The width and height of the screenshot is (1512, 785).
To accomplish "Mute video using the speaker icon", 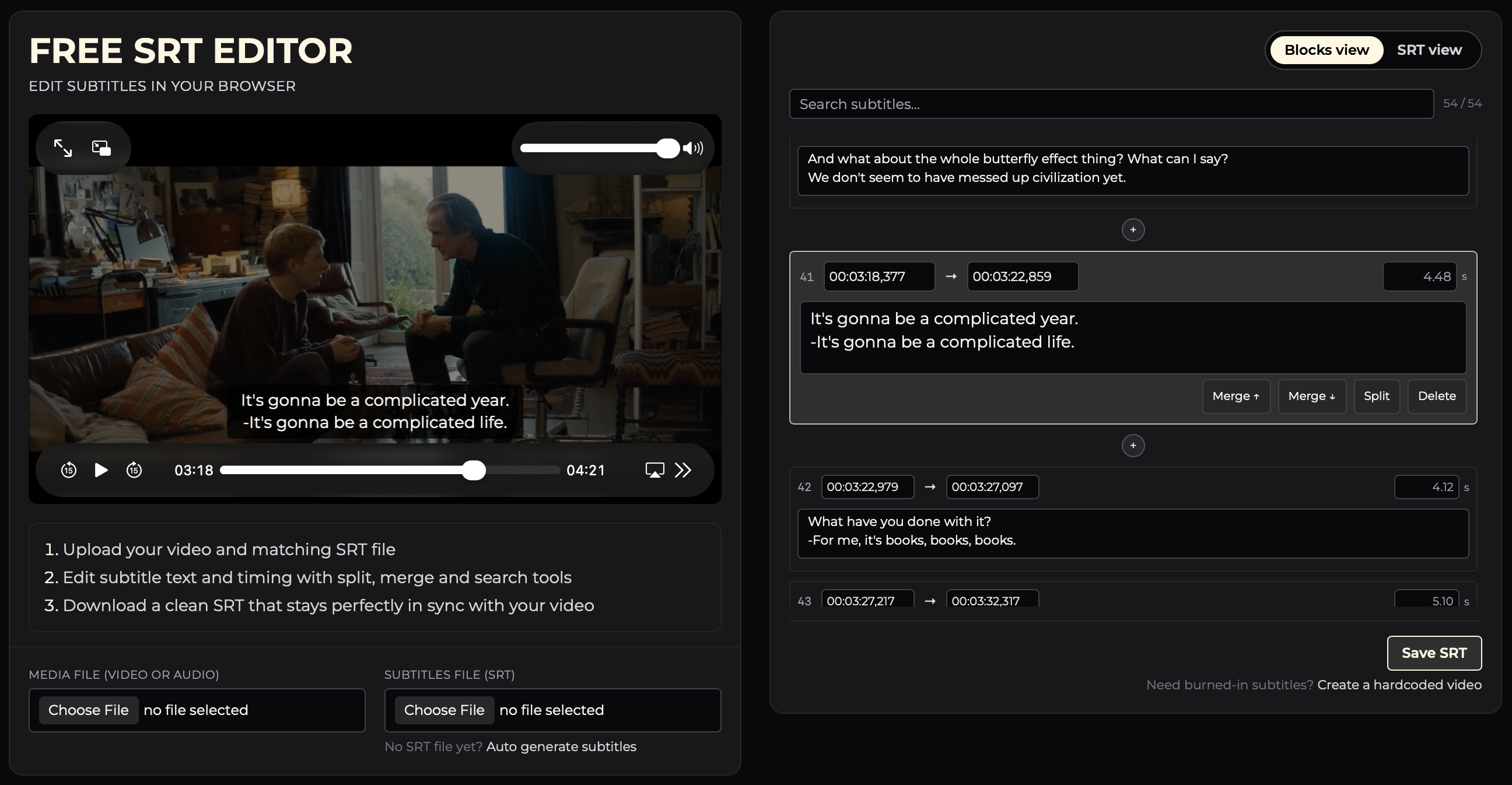I will (693, 149).
